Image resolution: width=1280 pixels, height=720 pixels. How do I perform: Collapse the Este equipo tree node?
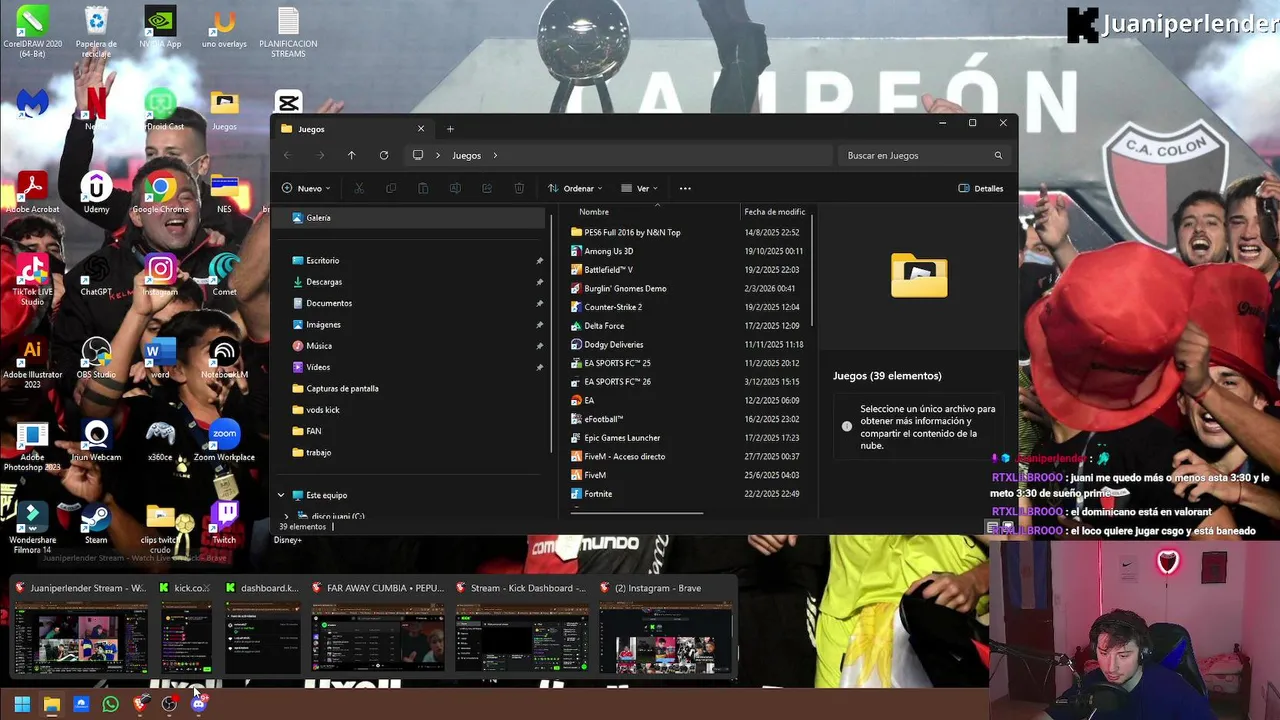pos(281,495)
